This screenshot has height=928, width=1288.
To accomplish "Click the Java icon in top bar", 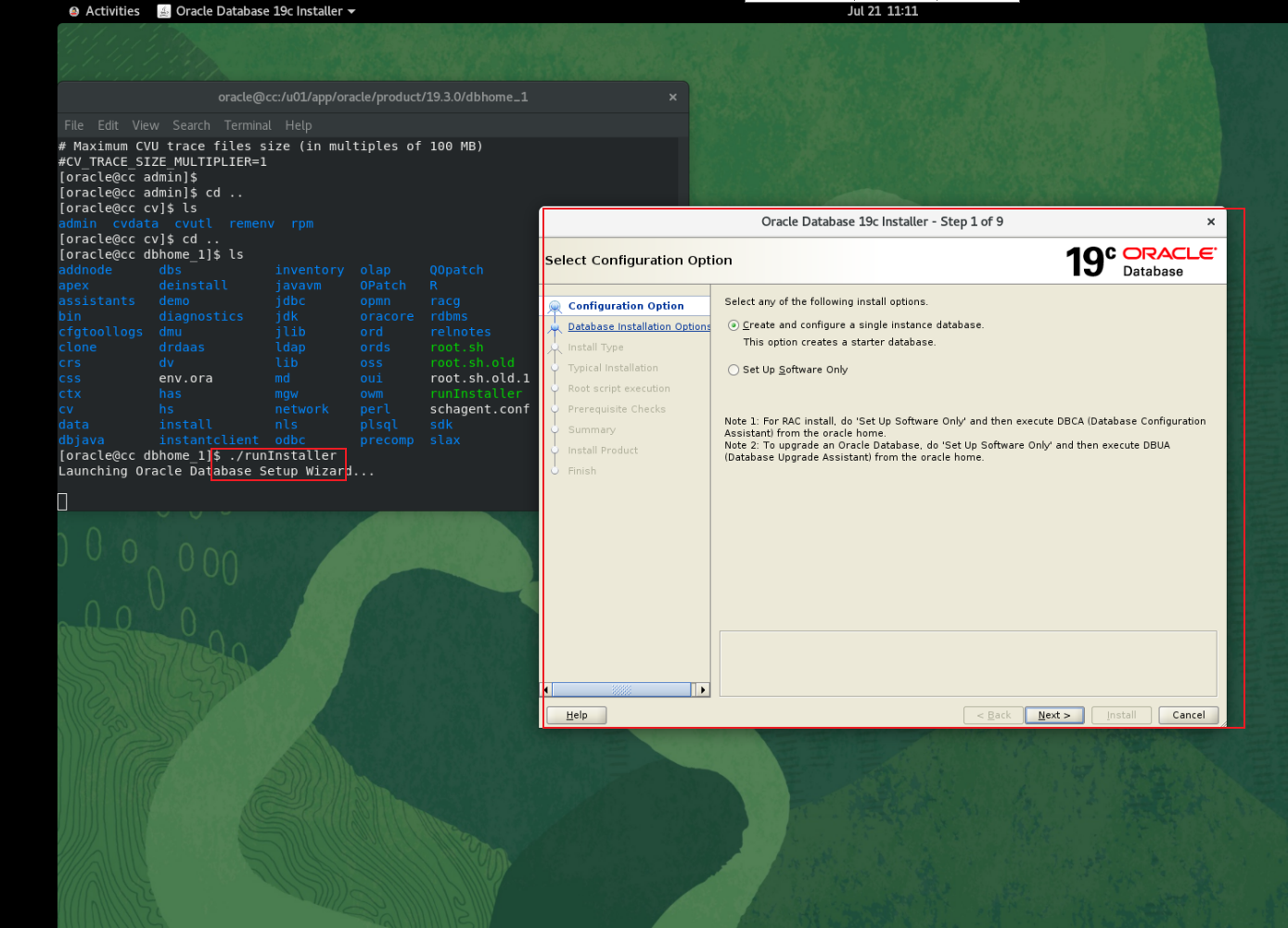I will 164,11.
